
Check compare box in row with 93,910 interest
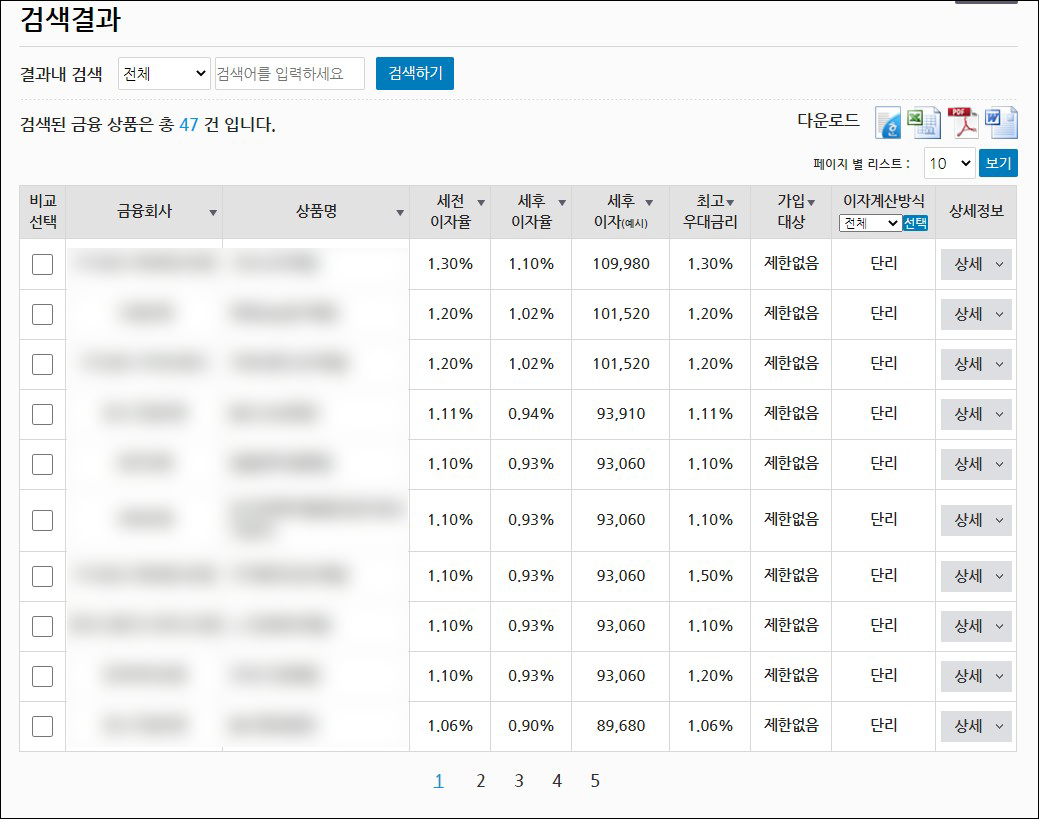pyautogui.click(x=42, y=414)
